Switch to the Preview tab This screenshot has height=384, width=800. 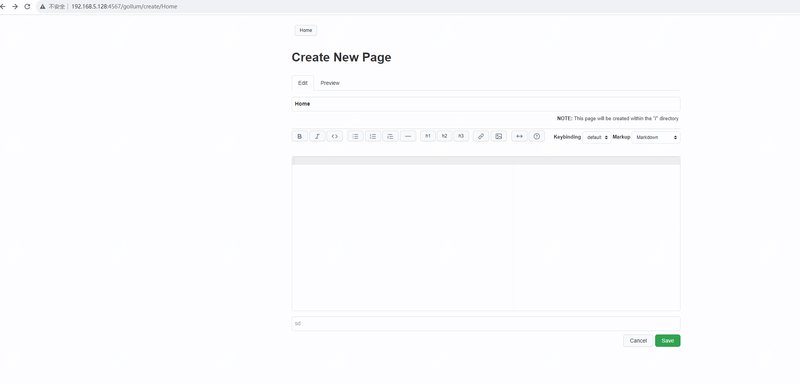[x=330, y=83]
